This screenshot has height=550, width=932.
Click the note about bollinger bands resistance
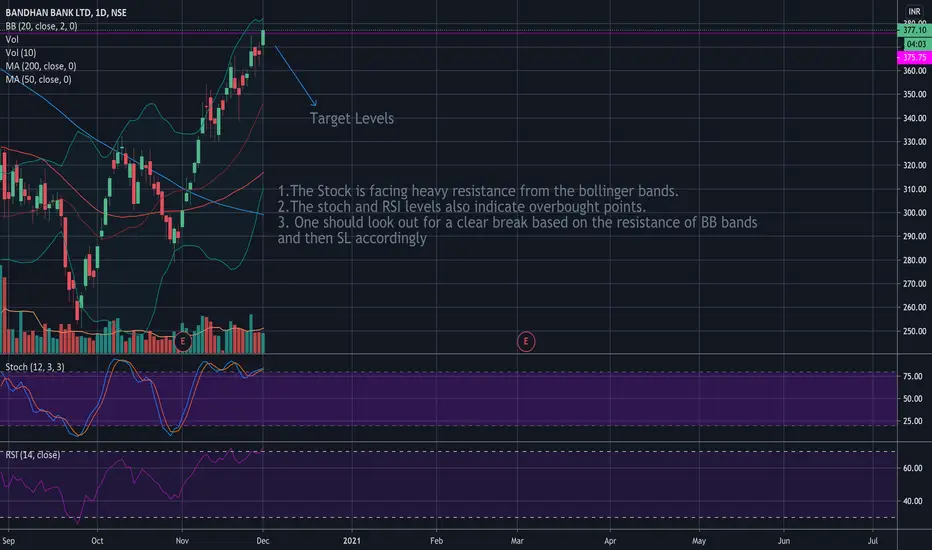coord(478,191)
